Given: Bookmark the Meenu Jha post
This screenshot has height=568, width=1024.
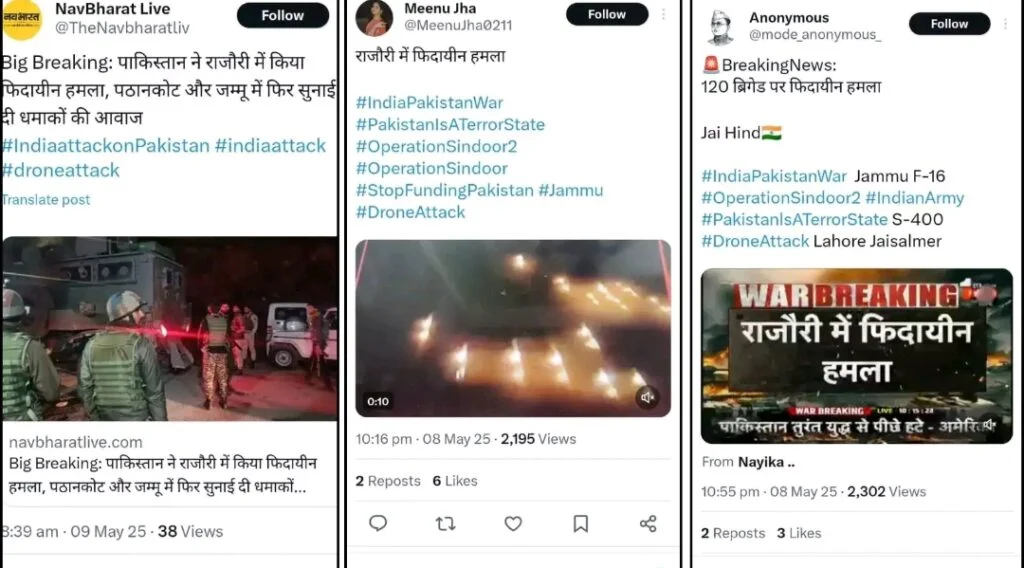Looking at the screenshot, I should click(581, 524).
